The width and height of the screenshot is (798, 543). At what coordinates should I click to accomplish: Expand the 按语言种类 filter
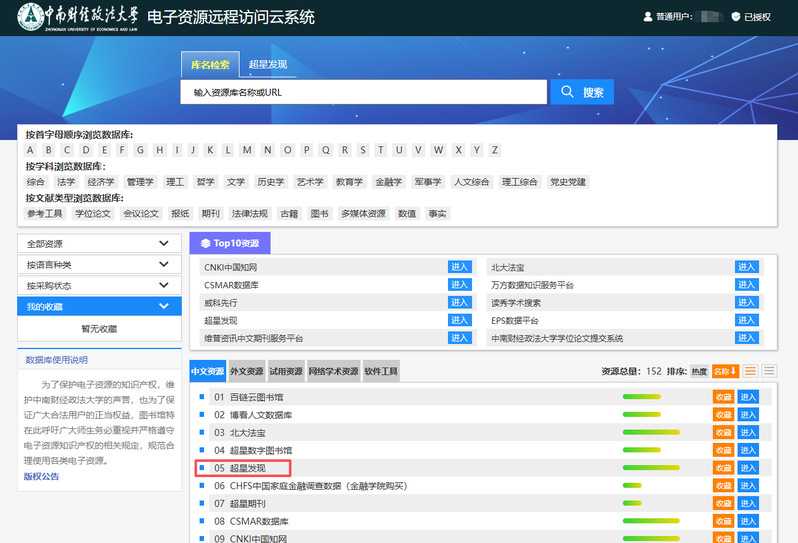tap(98, 264)
